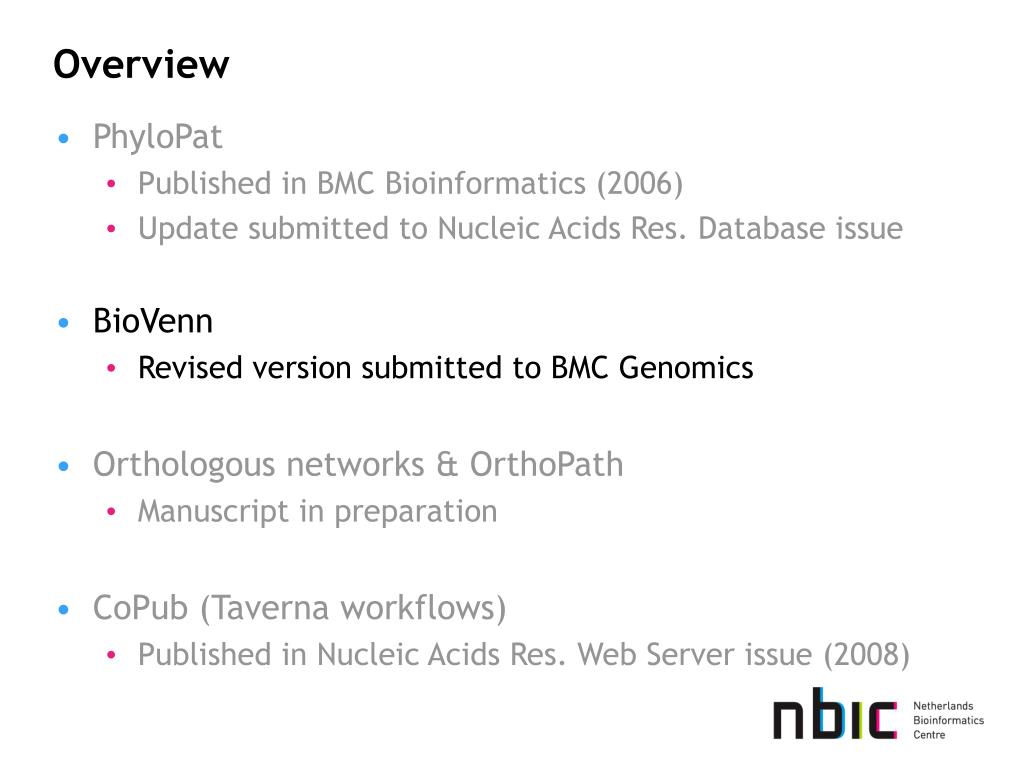
Task: Click the blue bullet beside Orthologous networks
Action: [x=63, y=466]
